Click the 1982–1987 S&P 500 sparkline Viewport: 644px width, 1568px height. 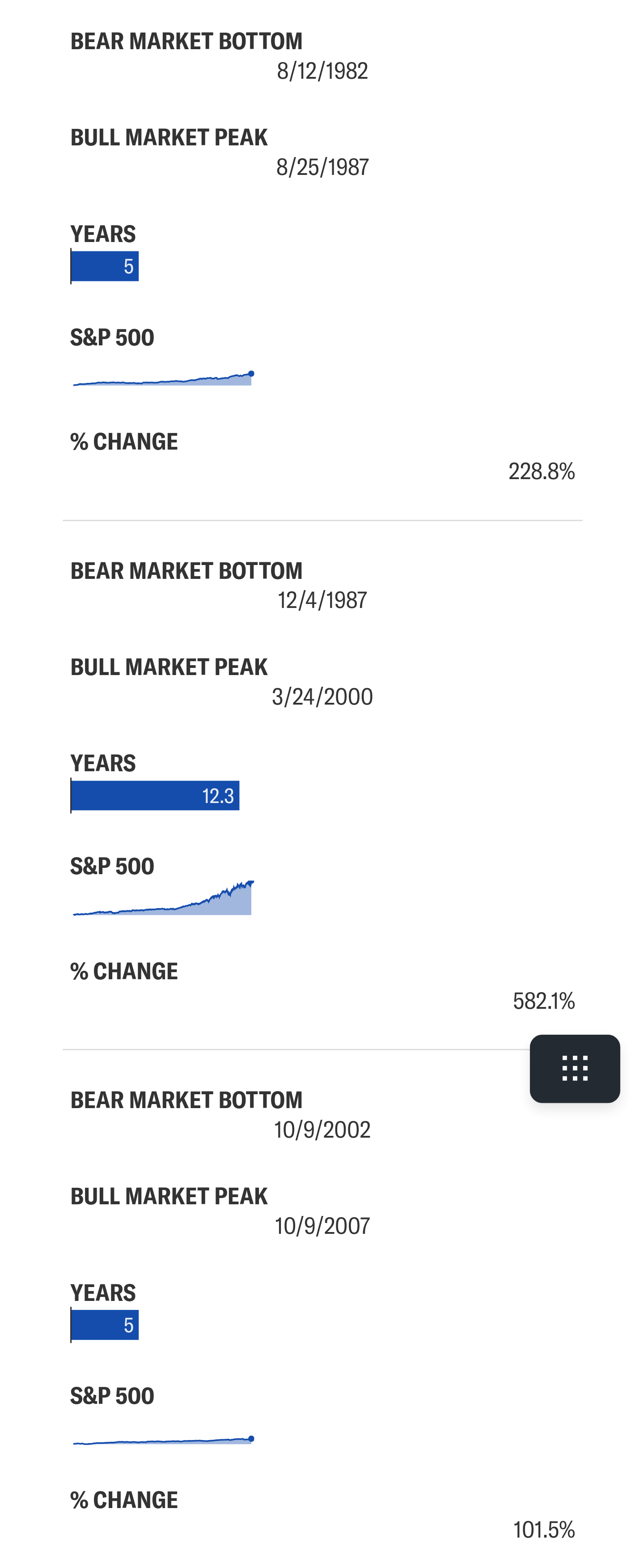click(x=162, y=378)
